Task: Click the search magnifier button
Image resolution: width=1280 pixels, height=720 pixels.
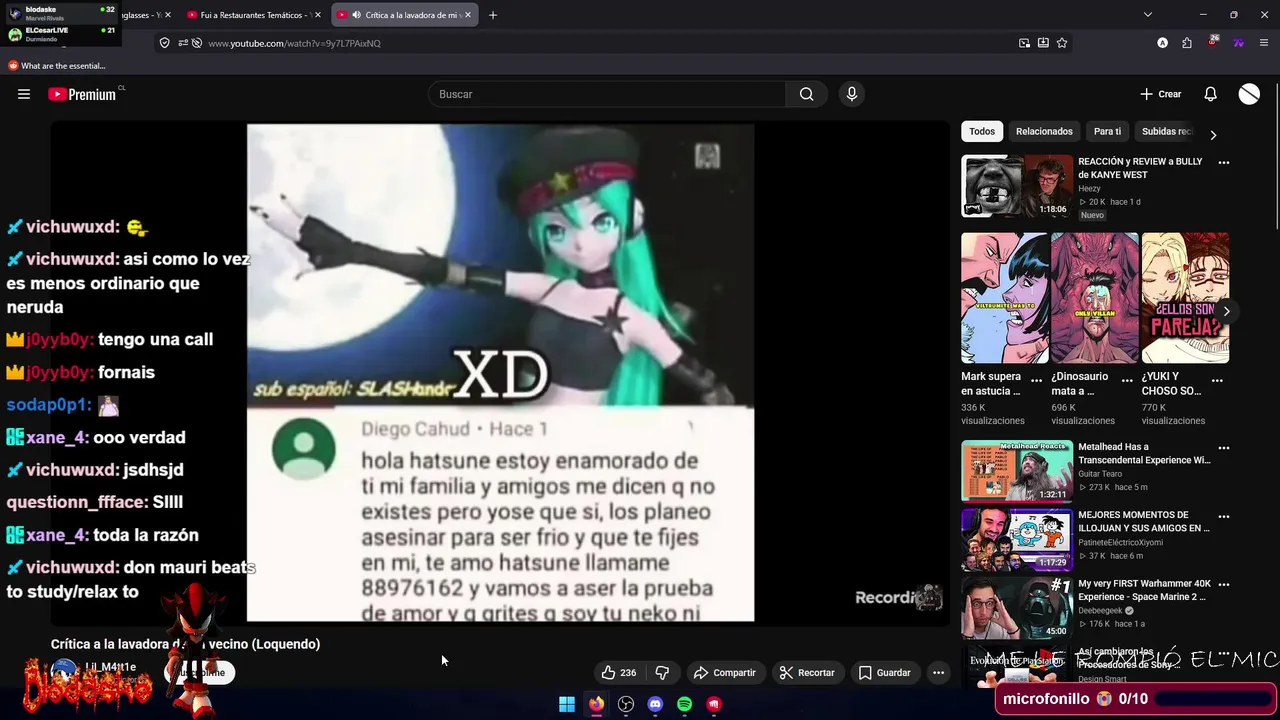Action: [806, 94]
